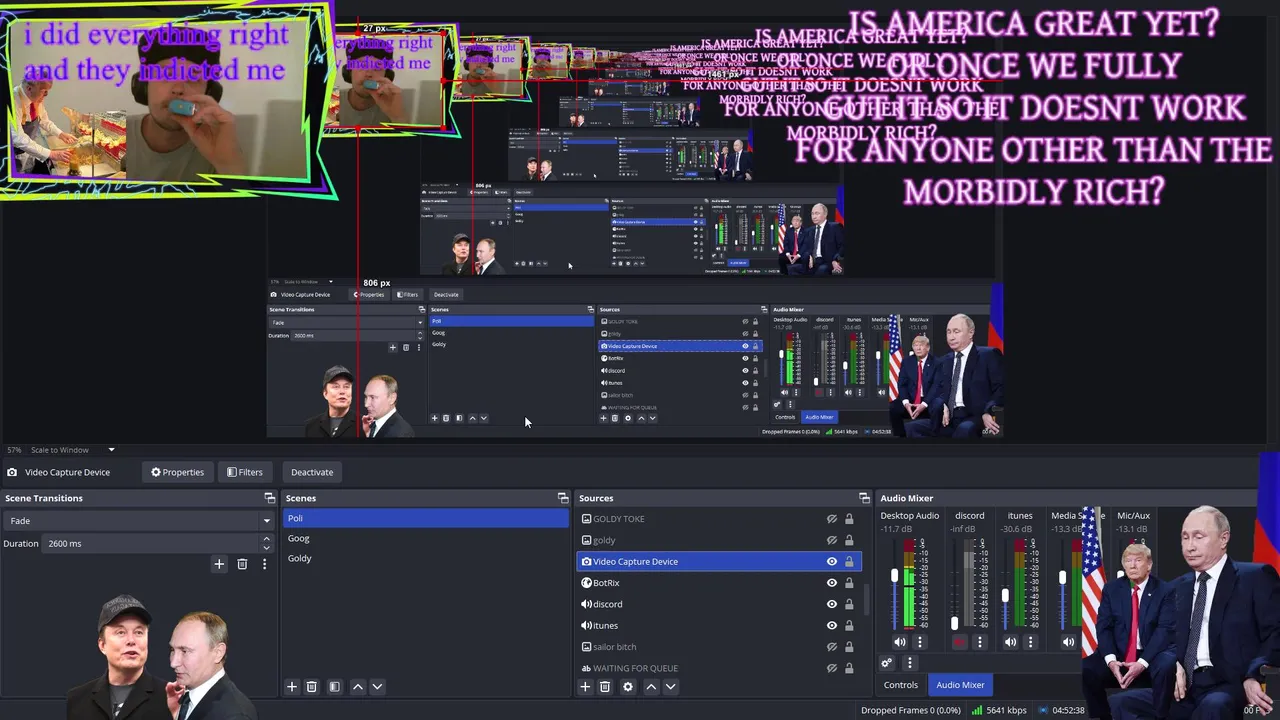Hide the Video Capture Device source

(x=831, y=561)
